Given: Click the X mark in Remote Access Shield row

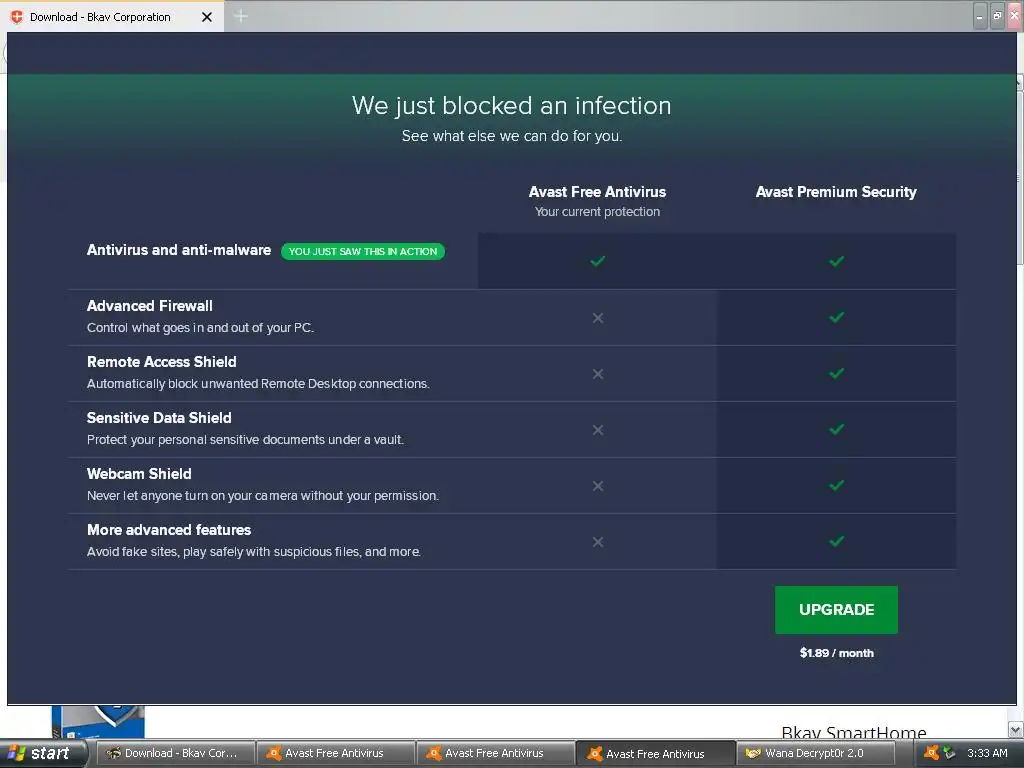Looking at the screenshot, I should pyautogui.click(x=598, y=374).
